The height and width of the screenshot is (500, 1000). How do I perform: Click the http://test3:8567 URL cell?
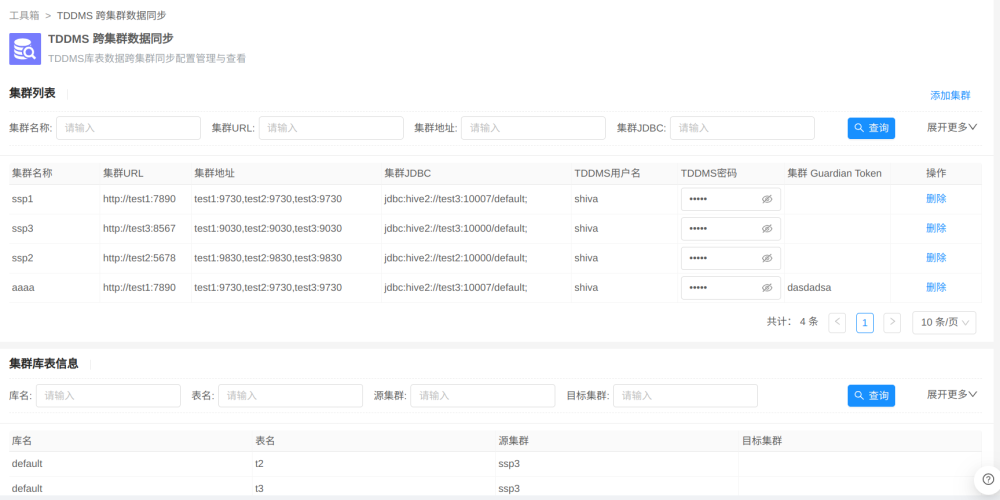tap(139, 228)
